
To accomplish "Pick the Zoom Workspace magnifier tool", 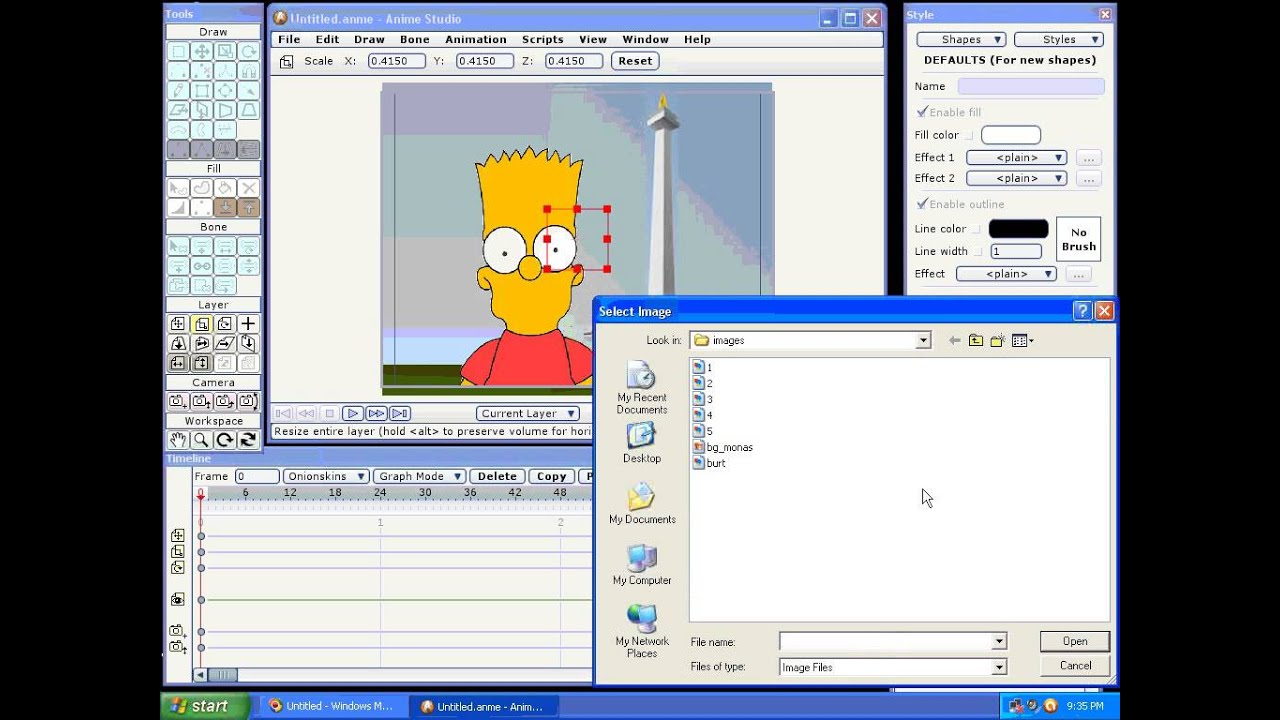I will pos(201,440).
